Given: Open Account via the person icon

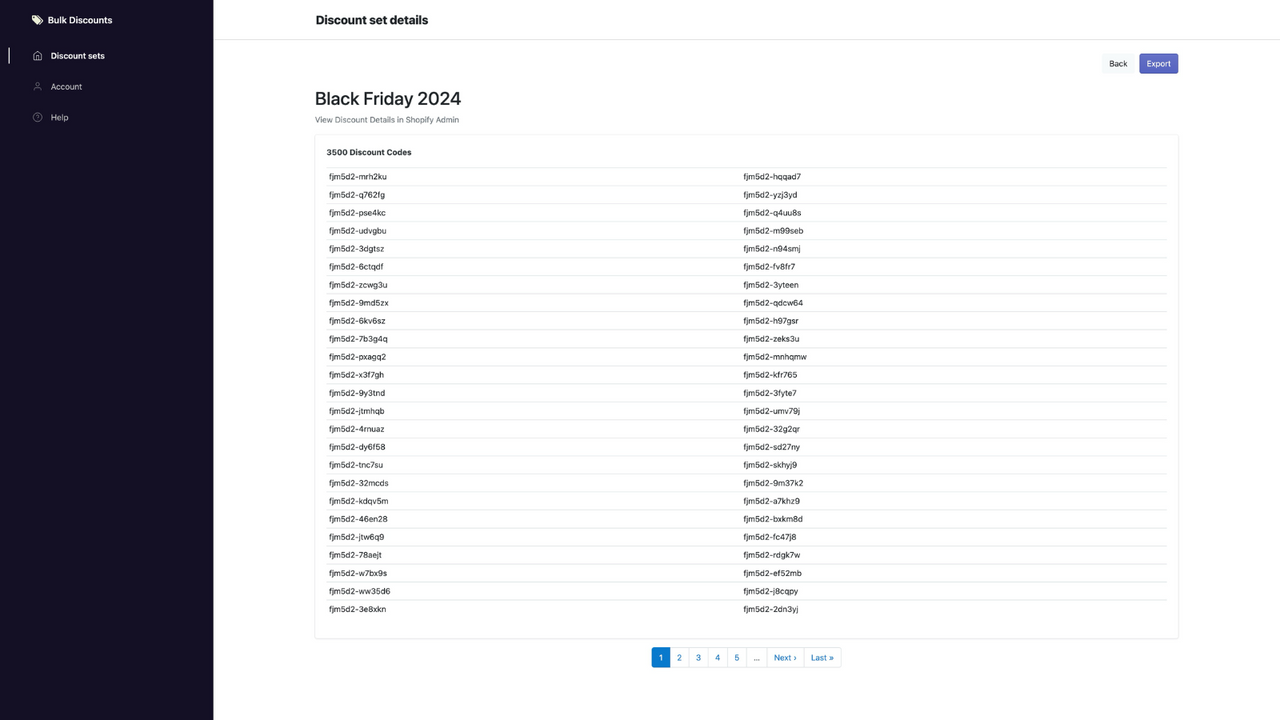Looking at the screenshot, I should click(x=36, y=86).
